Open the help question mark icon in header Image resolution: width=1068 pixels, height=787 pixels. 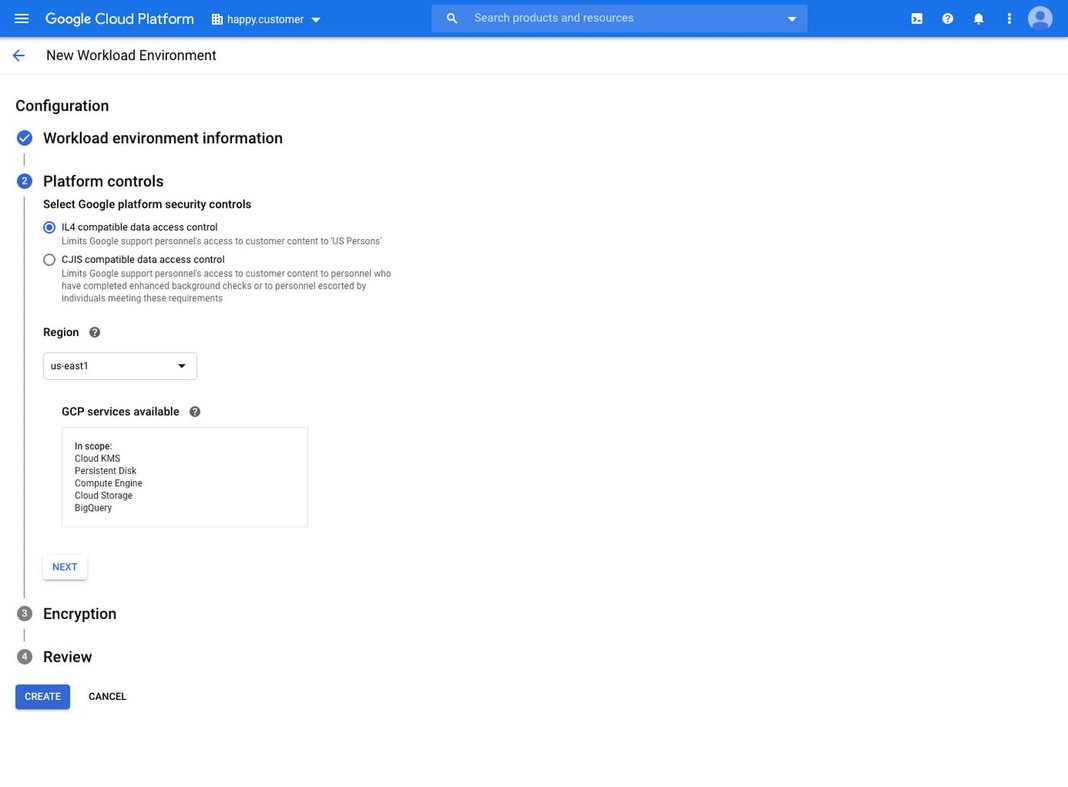coord(947,18)
